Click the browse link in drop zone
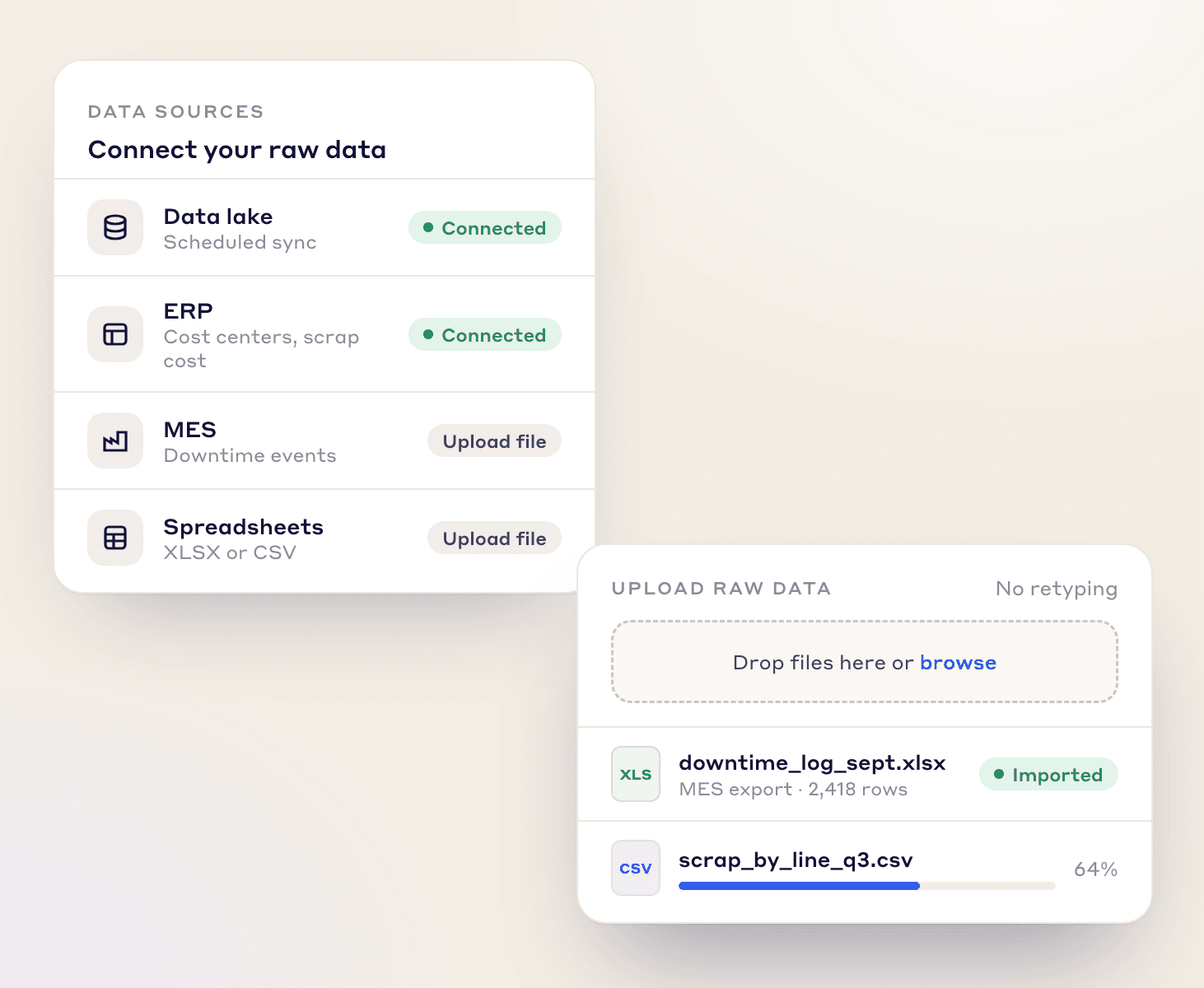 pyautogui.click(x=958, y=663)
